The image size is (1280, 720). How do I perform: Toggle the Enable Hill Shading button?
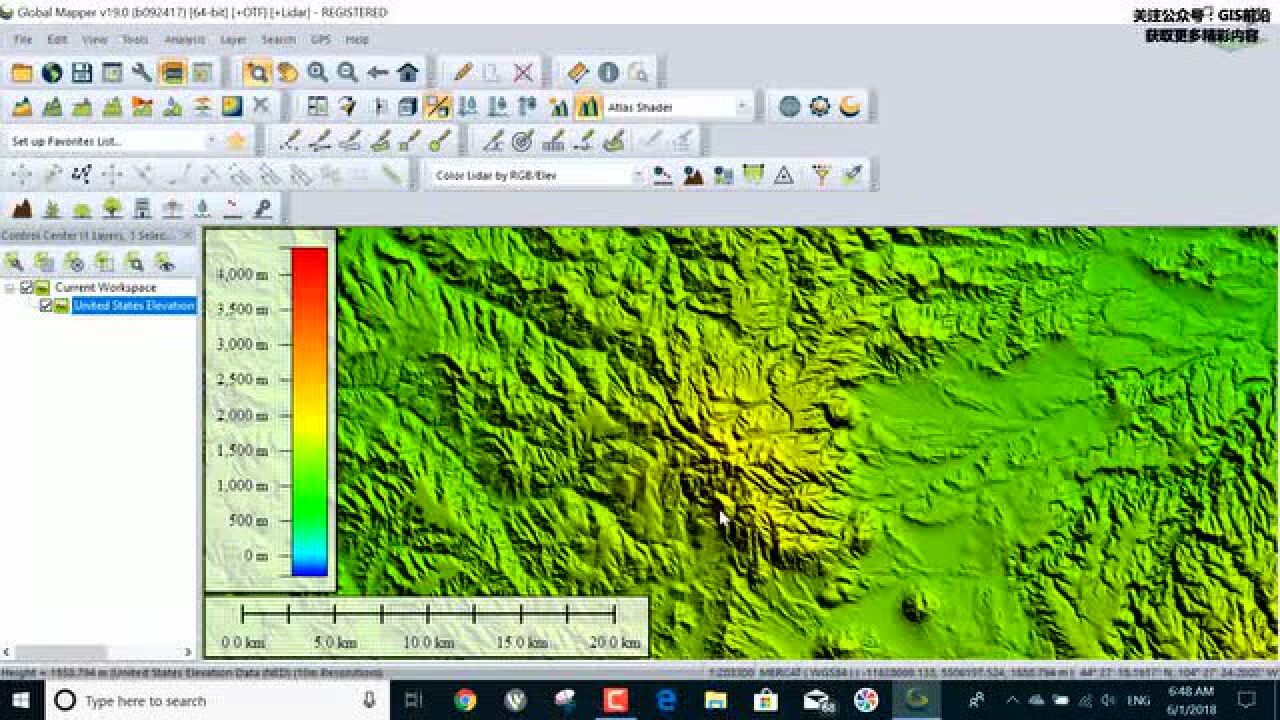coord(588,107)
